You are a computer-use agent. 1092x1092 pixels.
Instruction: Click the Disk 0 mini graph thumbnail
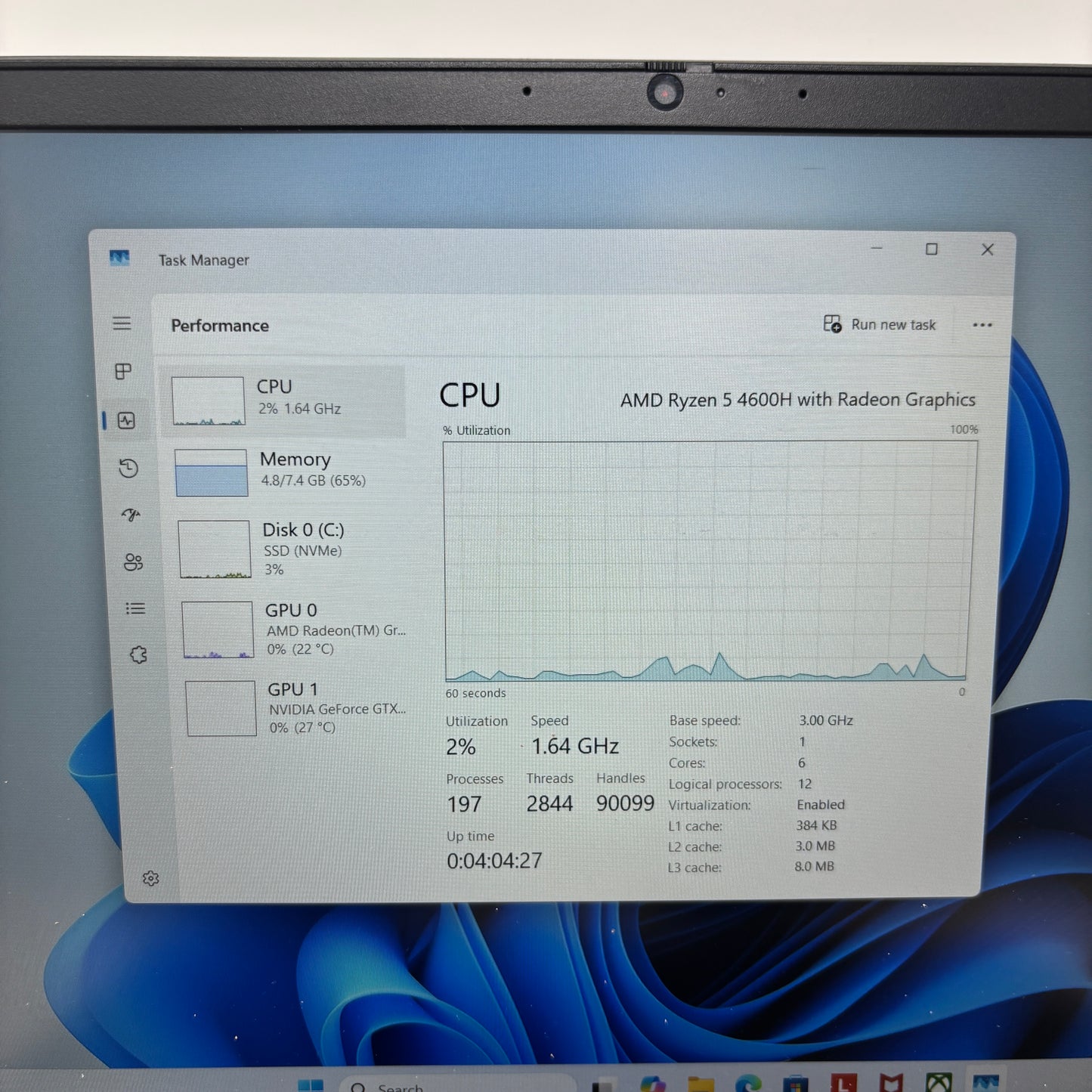[x=215, y=549]
